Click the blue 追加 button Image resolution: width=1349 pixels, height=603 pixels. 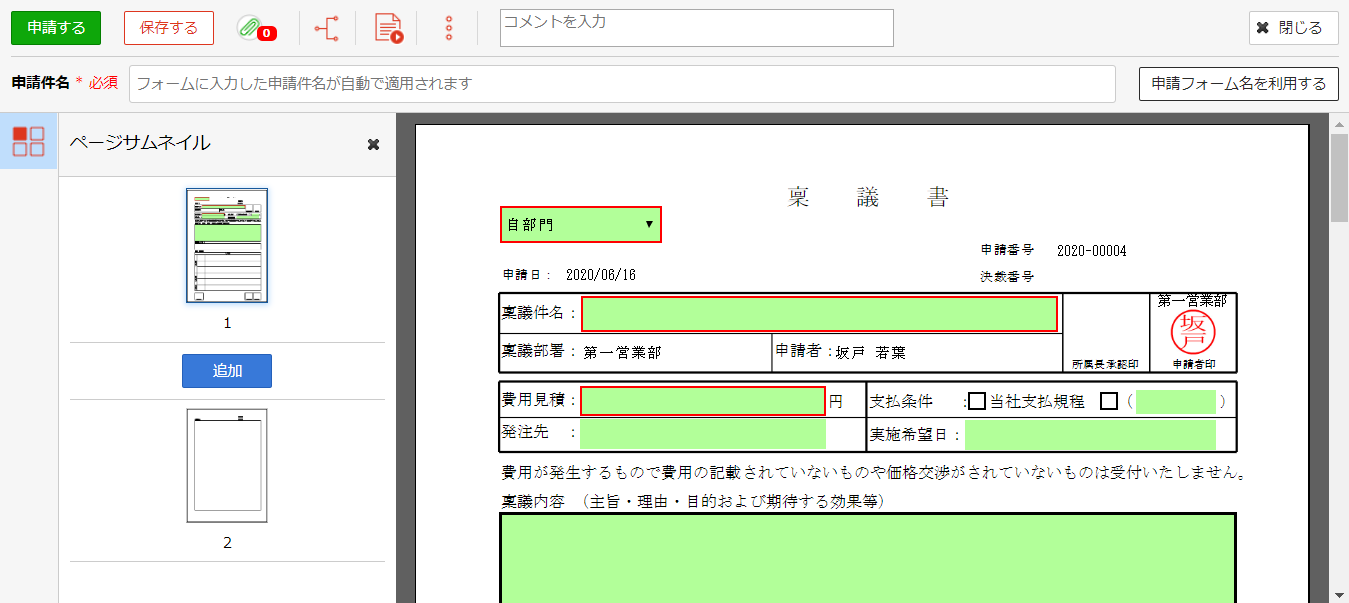pos(227,371)
